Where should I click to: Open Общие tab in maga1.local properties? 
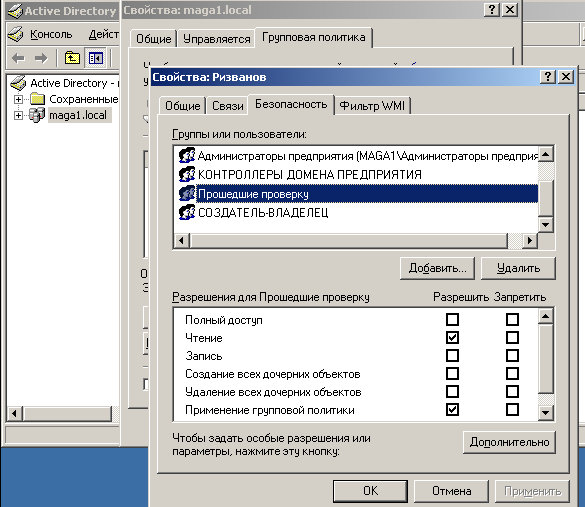[x=153, y=39]
